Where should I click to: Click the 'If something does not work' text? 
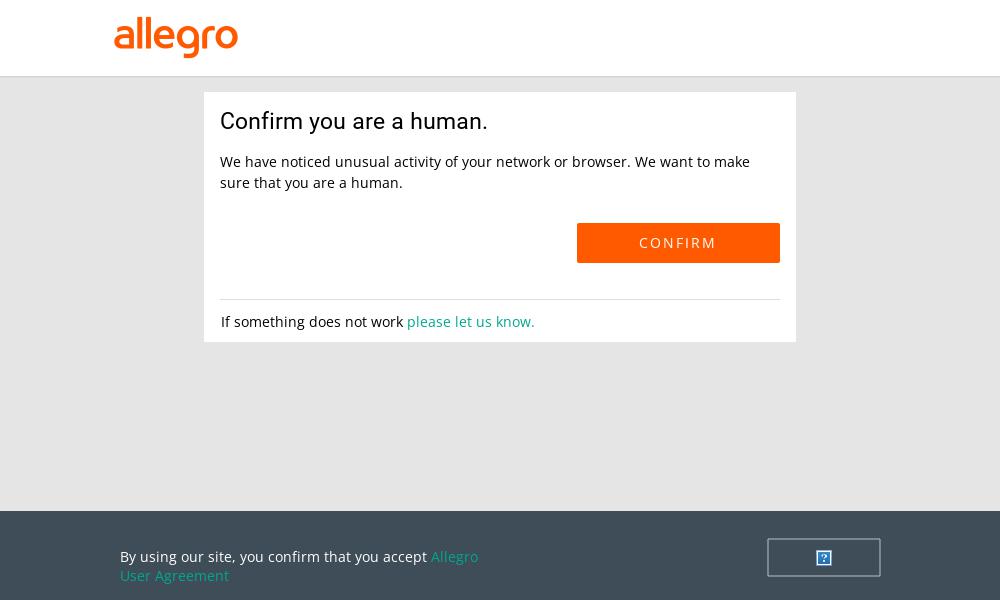(x=312, y=322)
